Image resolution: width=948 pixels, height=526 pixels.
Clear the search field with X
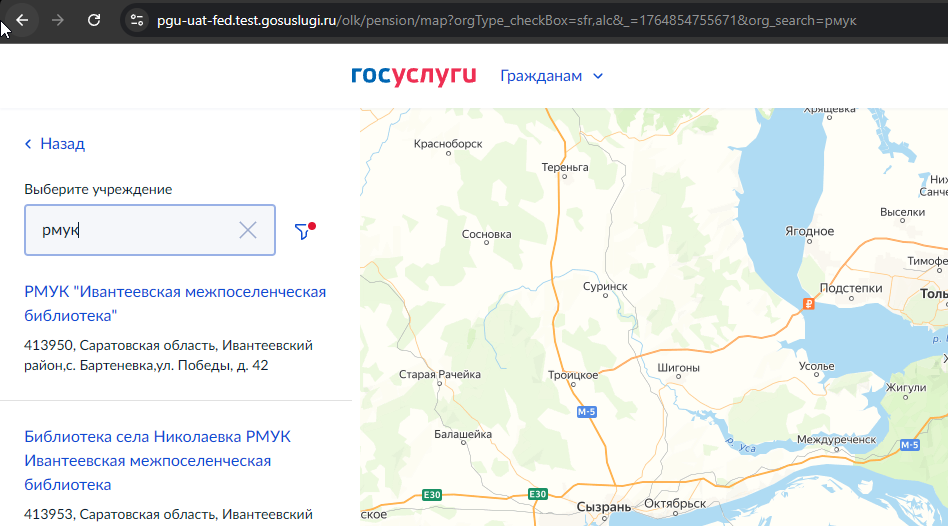click(x=248, y=230)
